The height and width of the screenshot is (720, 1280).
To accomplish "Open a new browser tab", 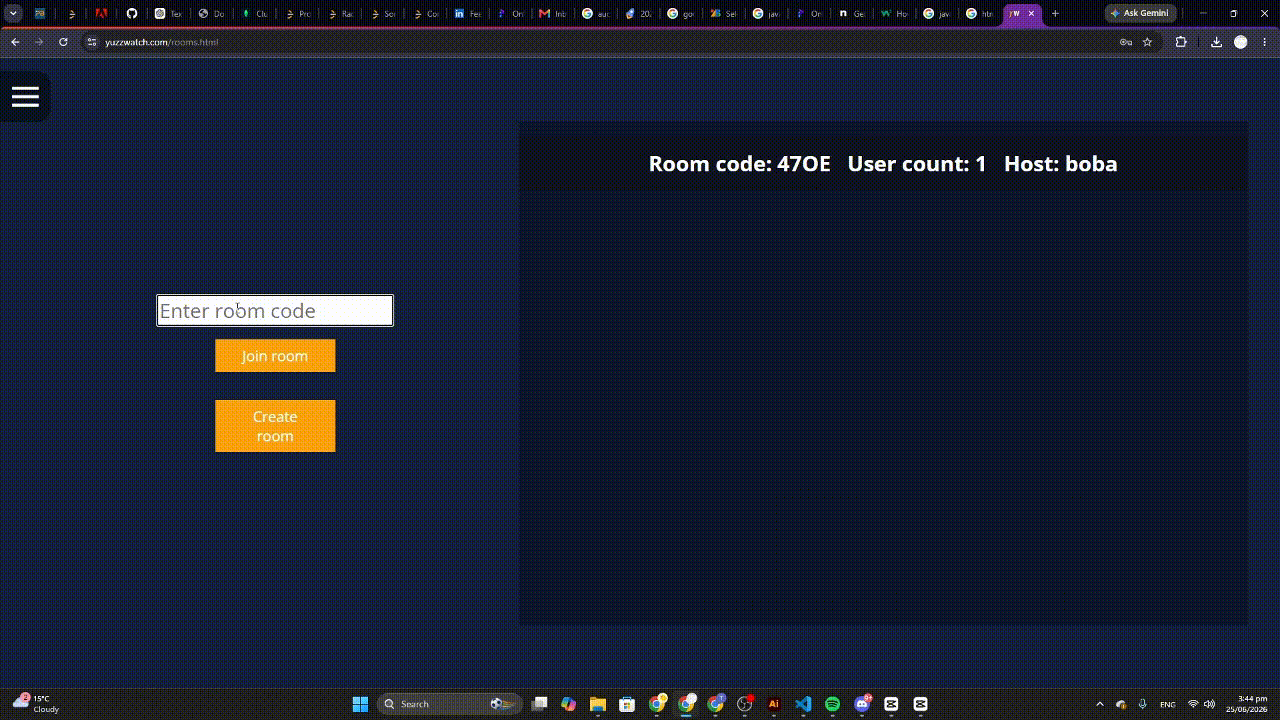I will coord(1055,13).
